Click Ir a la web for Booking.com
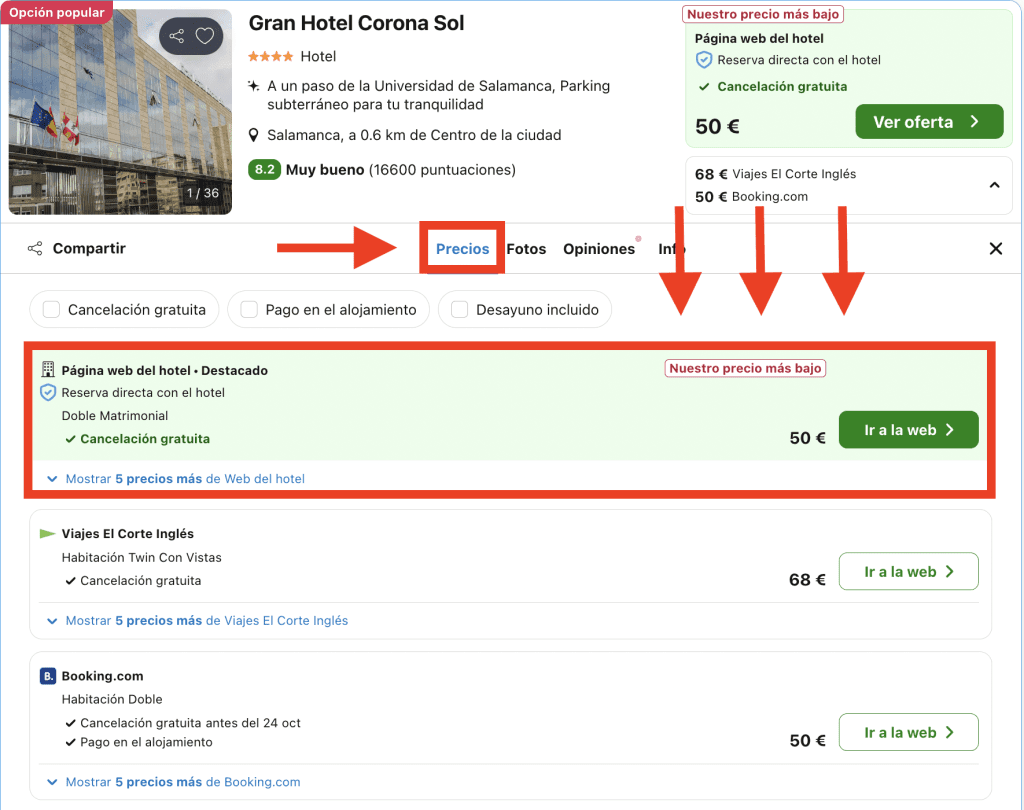1024x810 pixels. [908, 733]
